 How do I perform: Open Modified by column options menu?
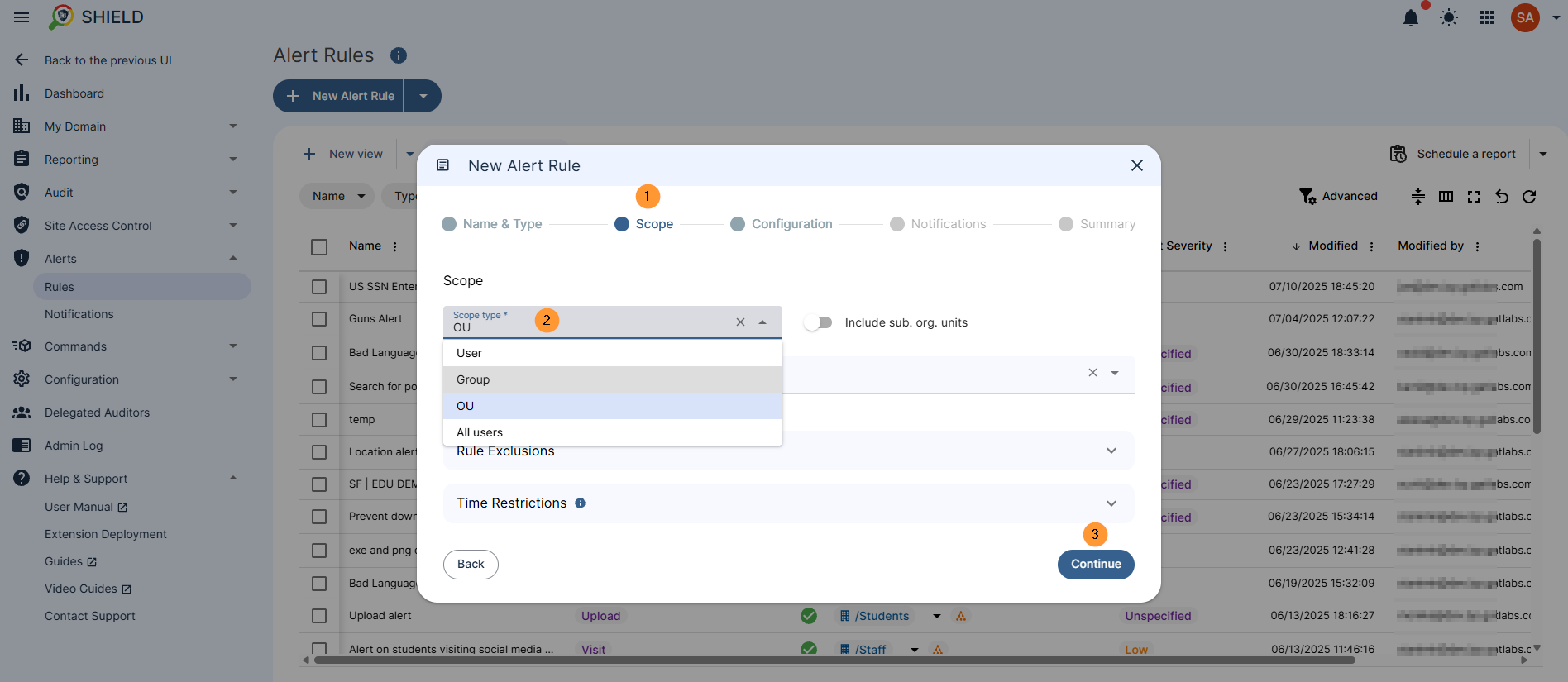1477,246
